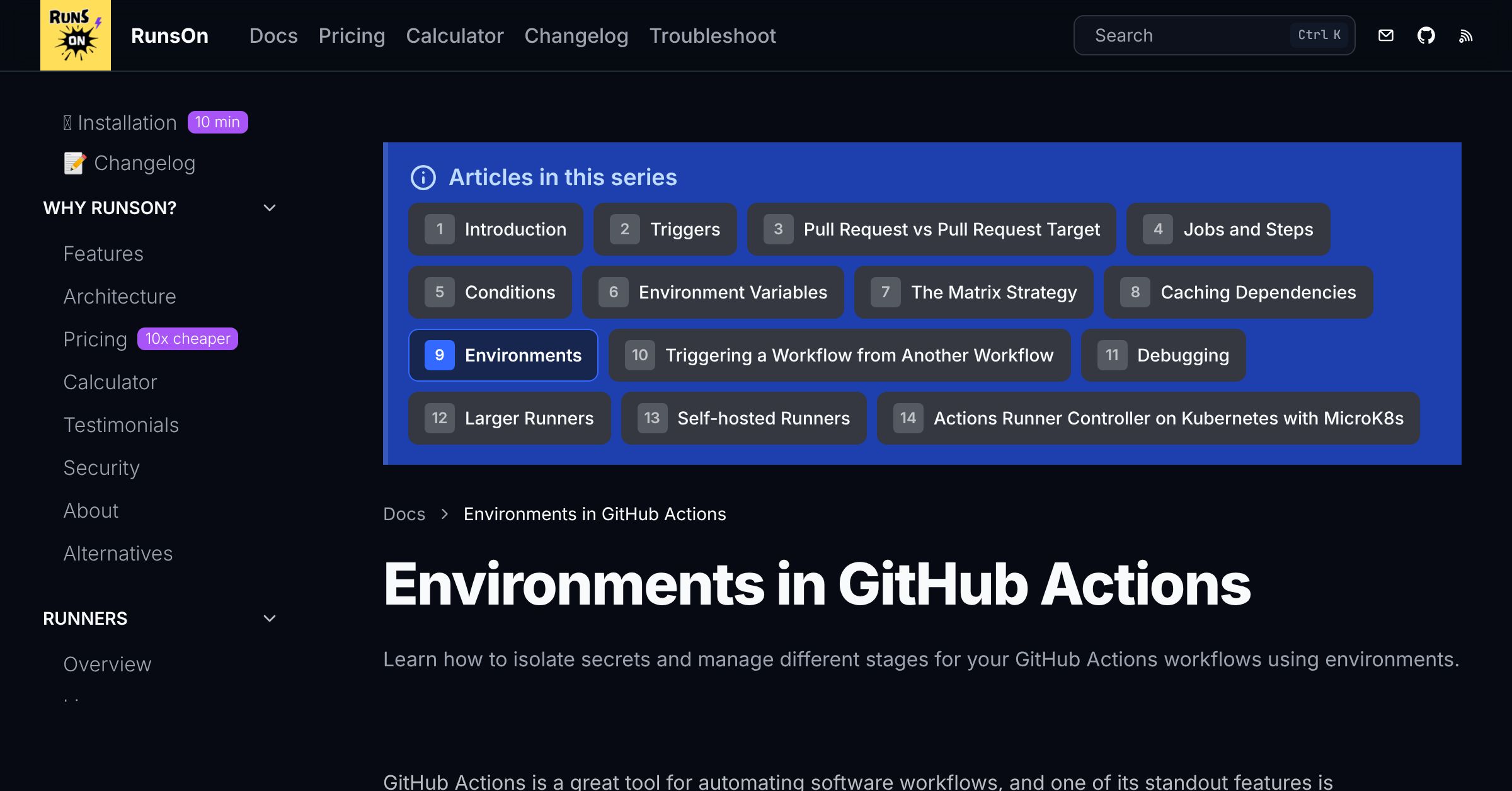Click the Installation rocket entry in sidebar
This screenshot has width=1512, height=791.
pos(120,122)
